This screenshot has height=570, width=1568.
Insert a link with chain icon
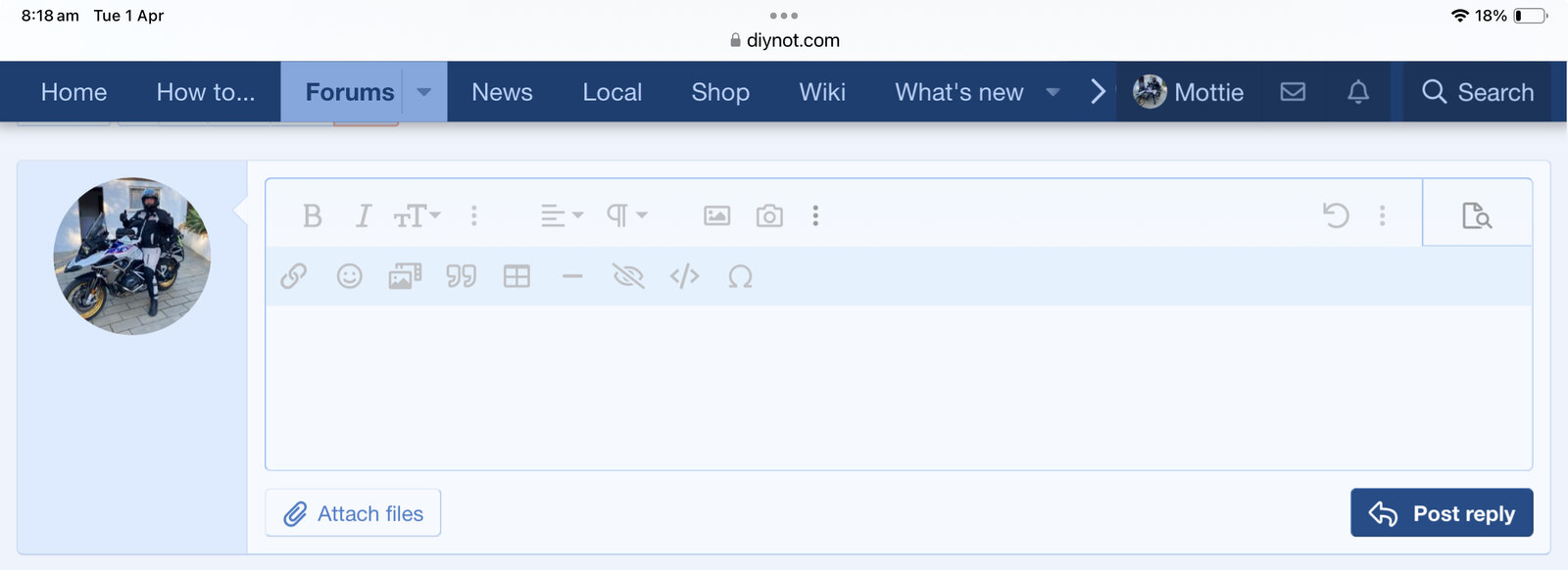pyautogui.click(x=293, y=277)
